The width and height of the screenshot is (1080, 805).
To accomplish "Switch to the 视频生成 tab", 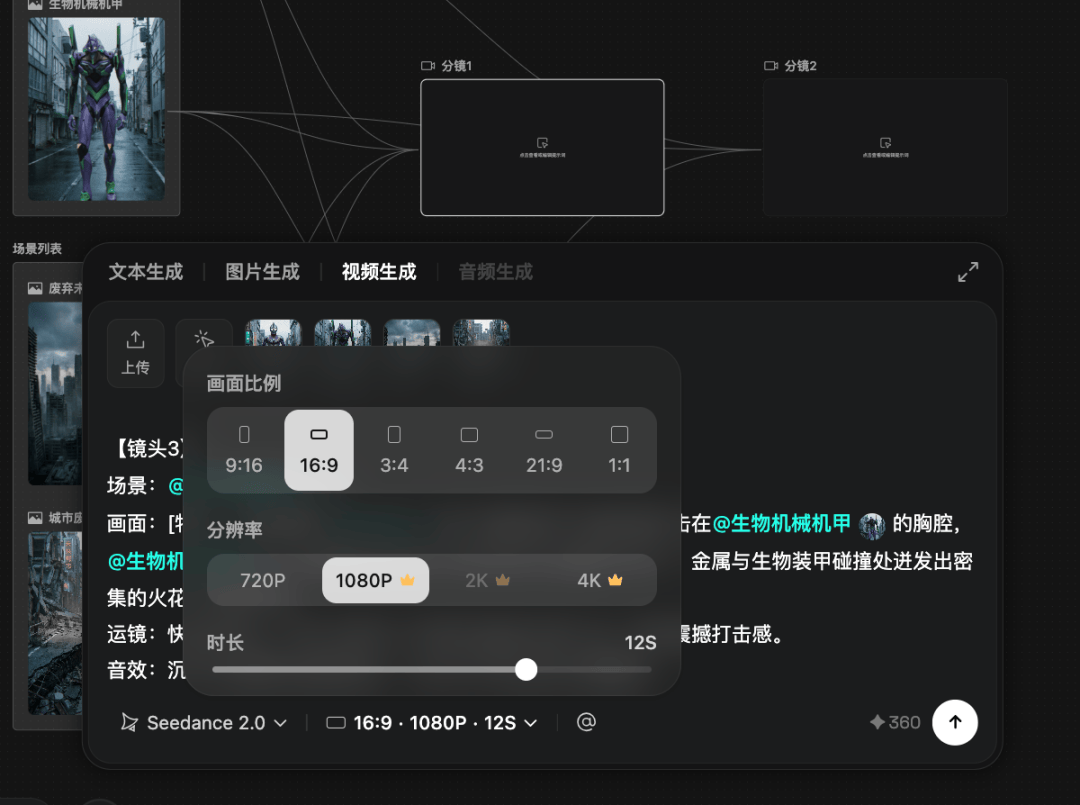I will [379, 272].
